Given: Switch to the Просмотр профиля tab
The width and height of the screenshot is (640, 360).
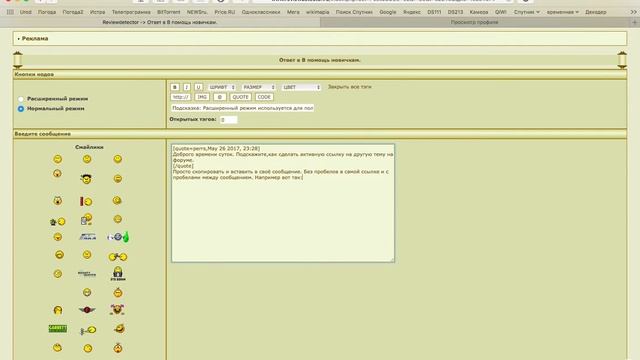Looking at the screenshot, I should (x=474, y=22).
